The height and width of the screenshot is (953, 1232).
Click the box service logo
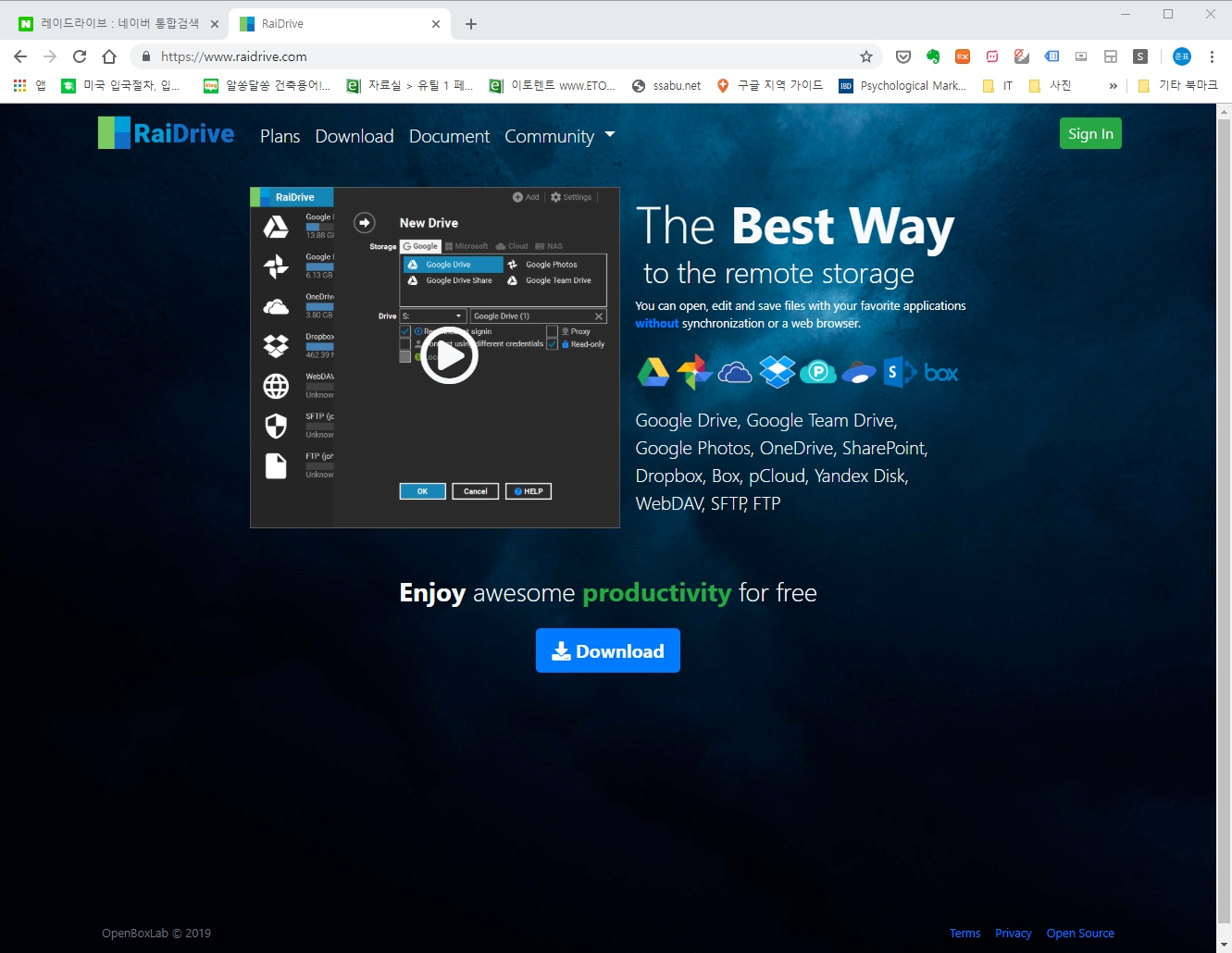click(x=941, y=373)
